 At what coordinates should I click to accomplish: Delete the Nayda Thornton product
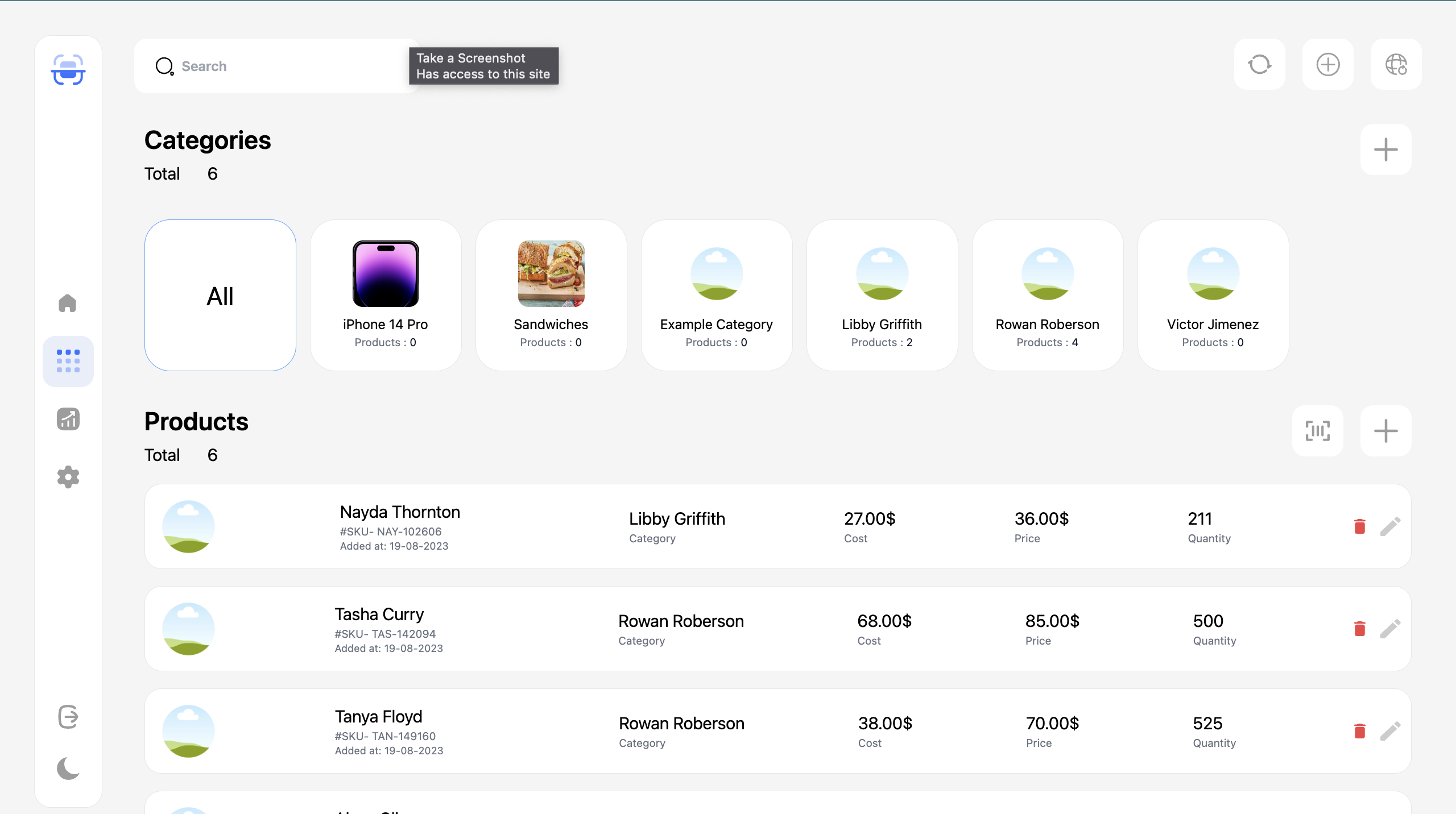click(1359, 526)
